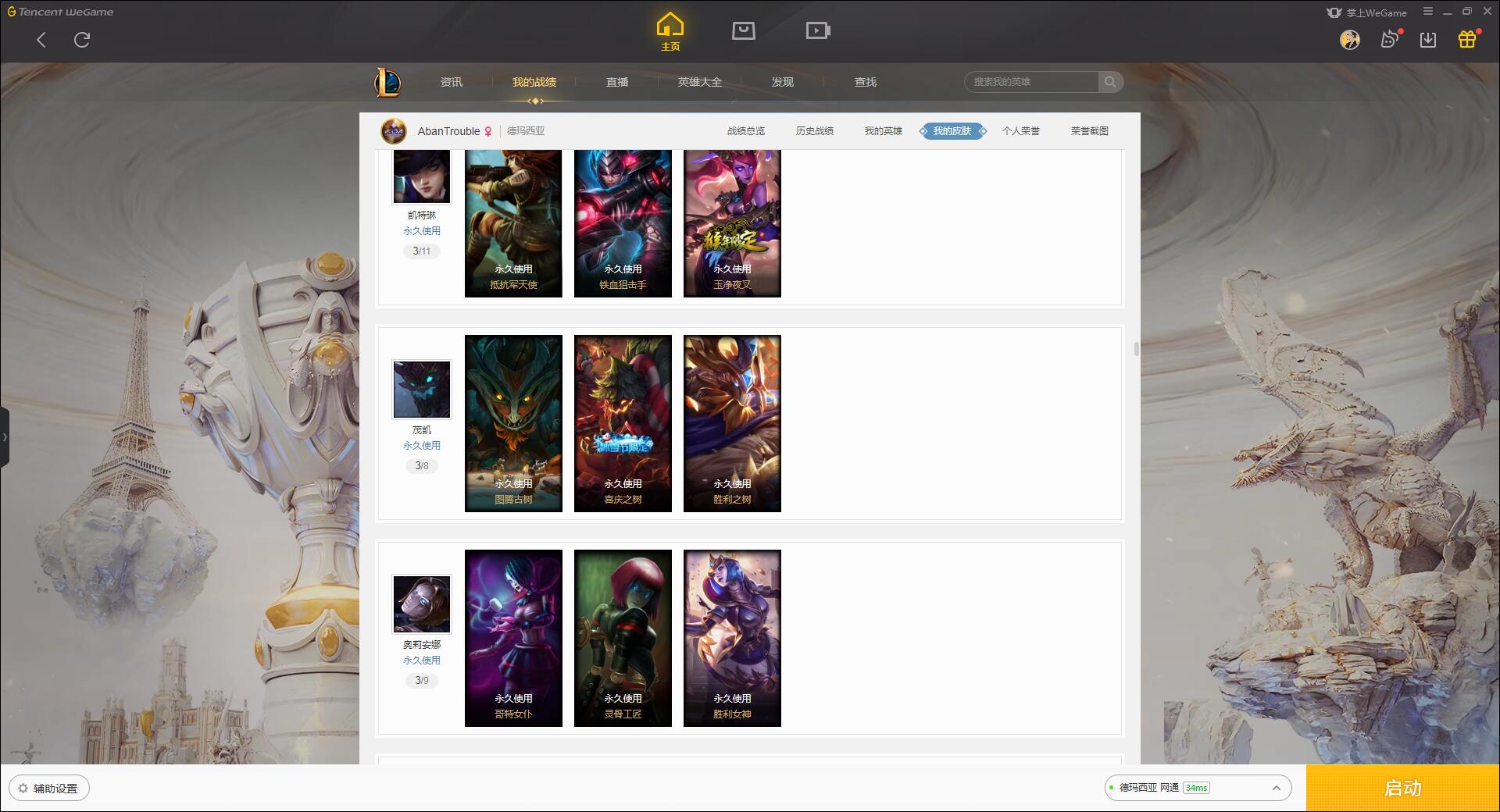The image size is (1500, 812).
Task: Click the 3/9 skin count for 奥莉安娜
Action: click(422, 681)
